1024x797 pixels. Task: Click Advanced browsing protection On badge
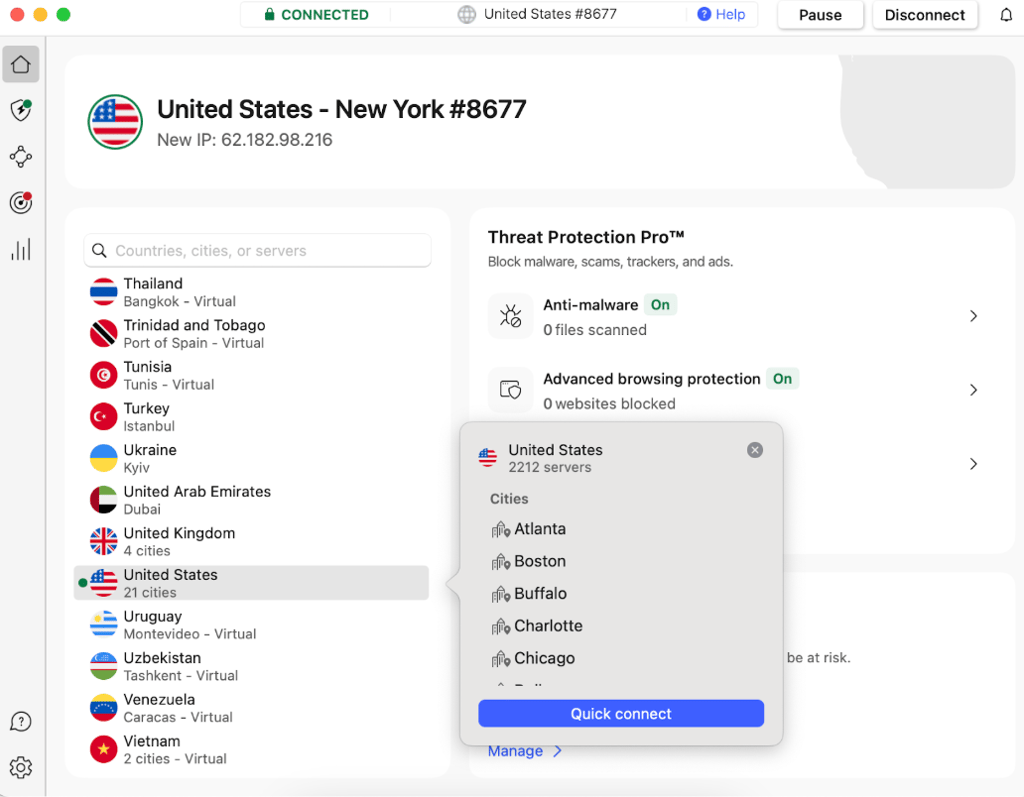(782, 379)
